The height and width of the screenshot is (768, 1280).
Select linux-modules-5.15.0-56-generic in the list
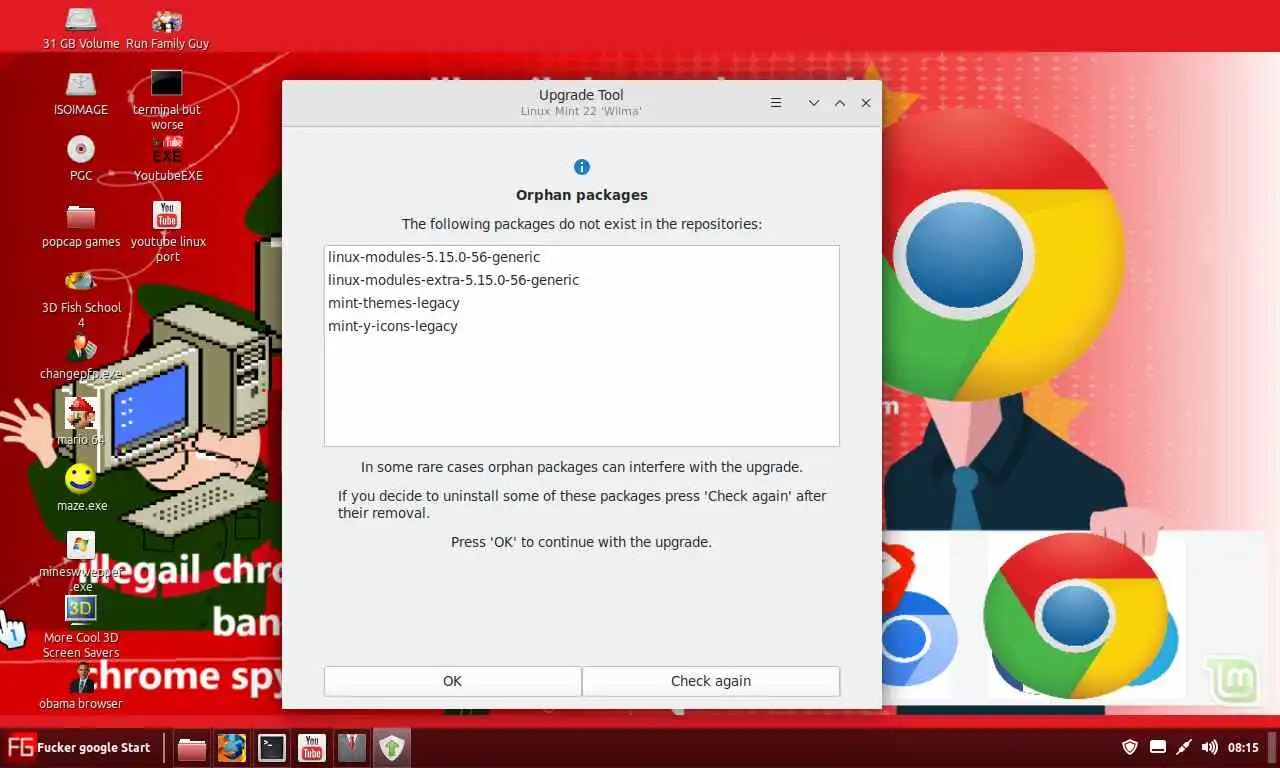click(581, 257)
